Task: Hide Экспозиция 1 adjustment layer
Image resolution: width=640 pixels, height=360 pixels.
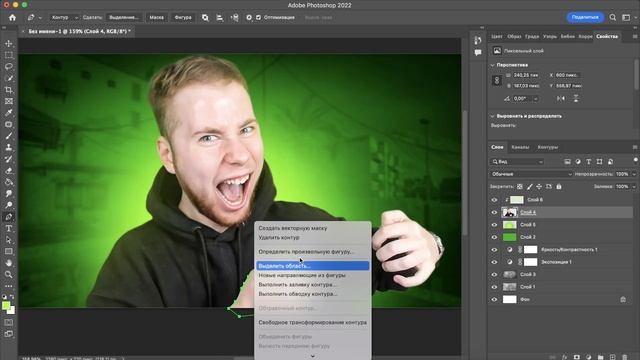Action: (x=494, y=262)
